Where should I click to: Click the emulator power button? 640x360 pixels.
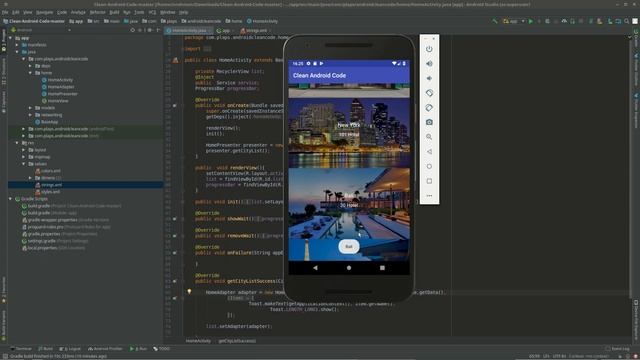[x=429, y=49]
